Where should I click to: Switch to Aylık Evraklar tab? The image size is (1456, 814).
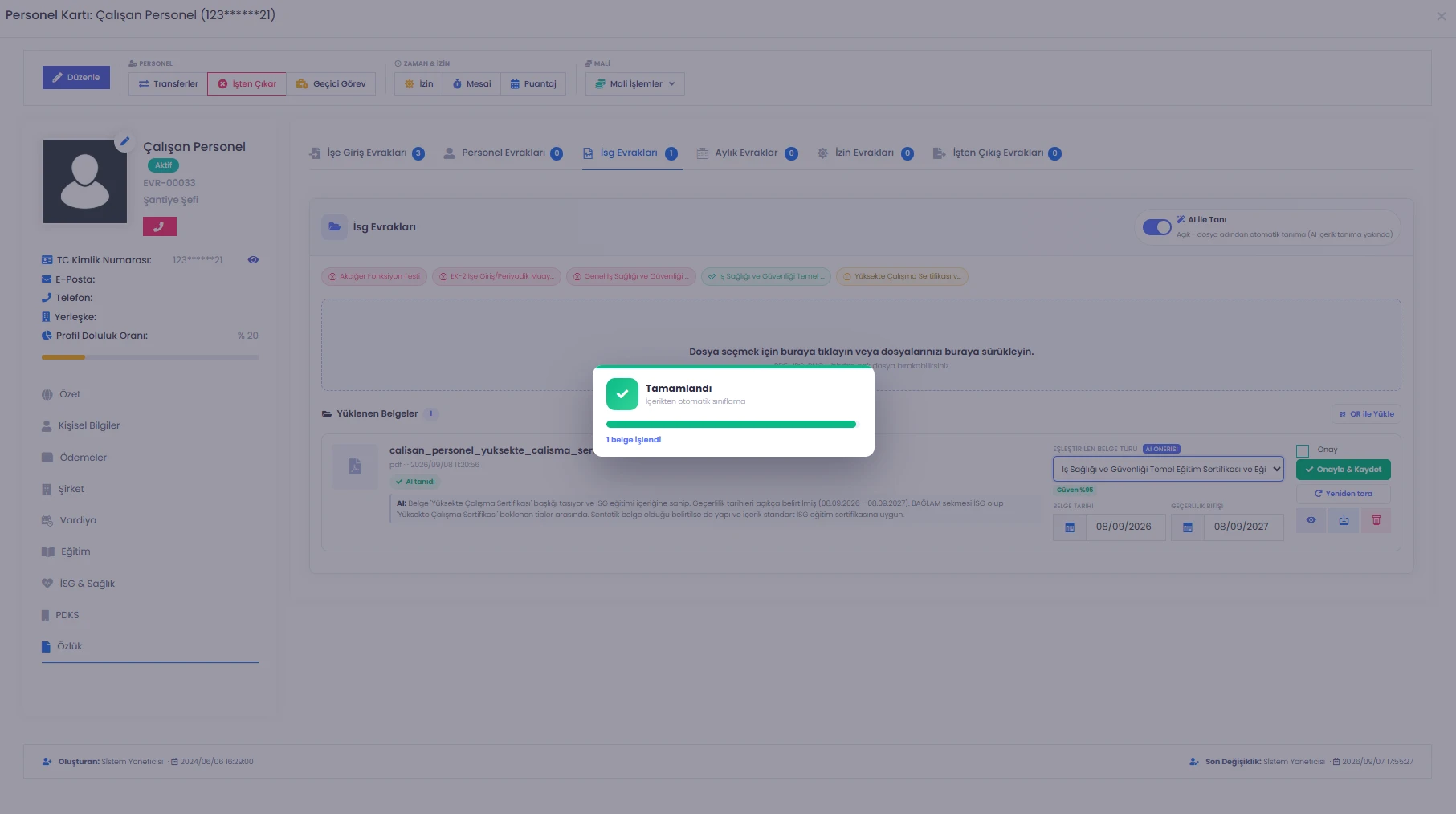click(747, 153)
